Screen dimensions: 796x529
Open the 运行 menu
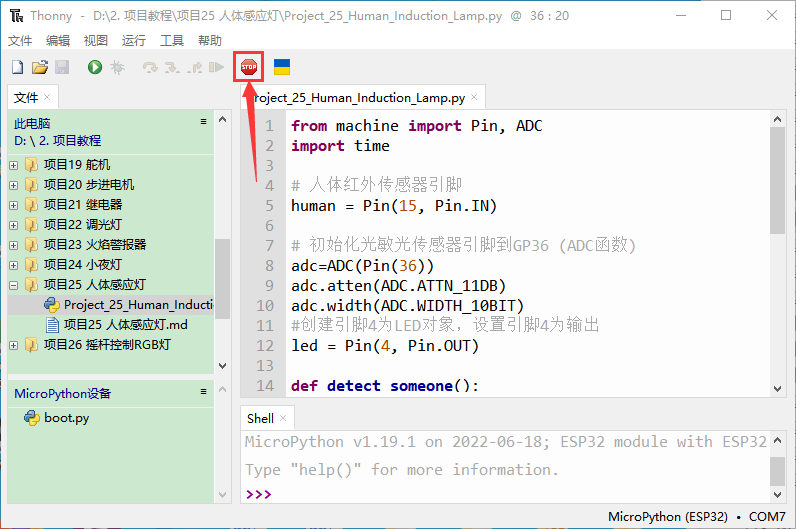[x=133, y=41]
